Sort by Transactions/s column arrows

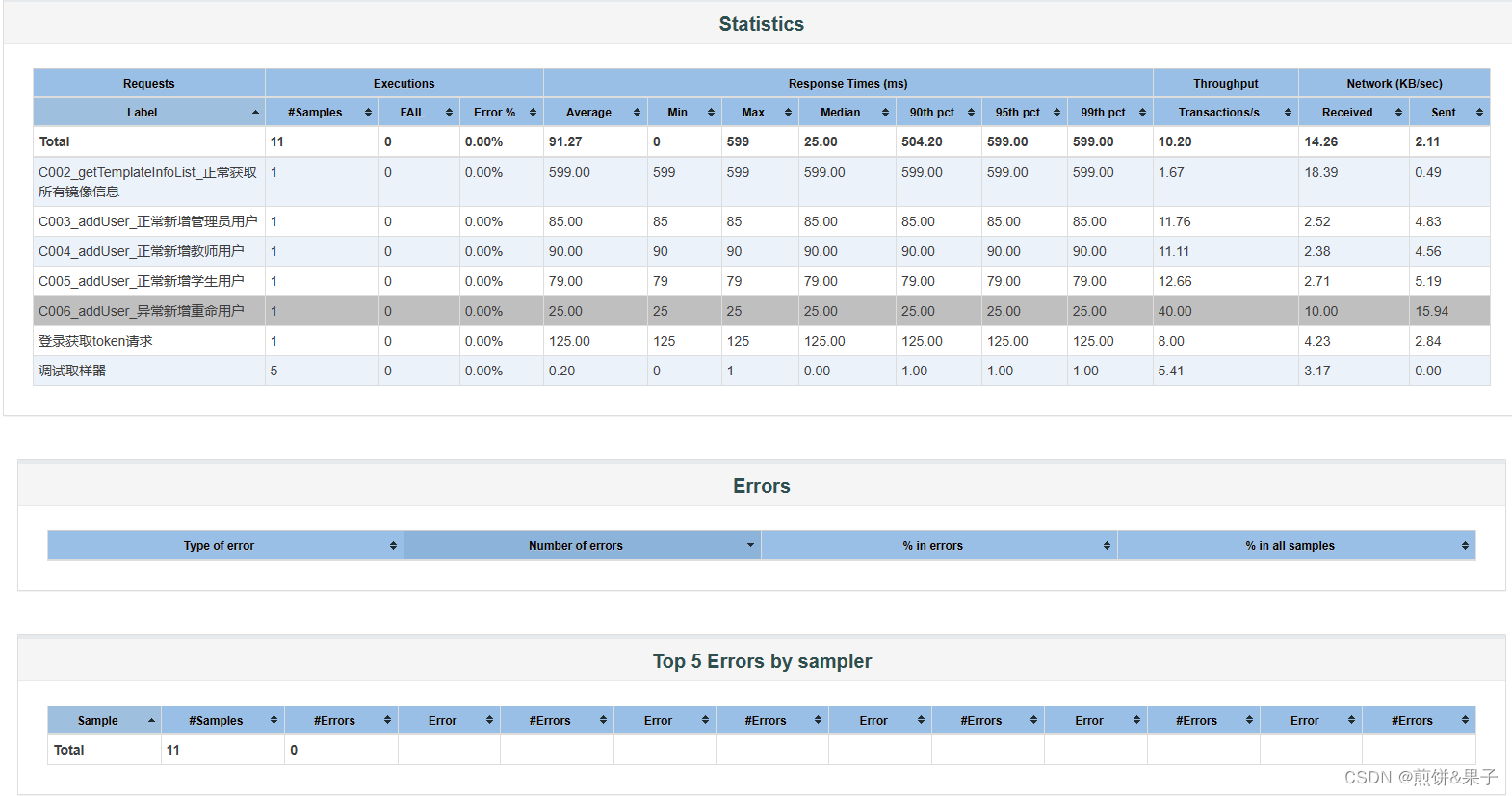coord(1288,113)
